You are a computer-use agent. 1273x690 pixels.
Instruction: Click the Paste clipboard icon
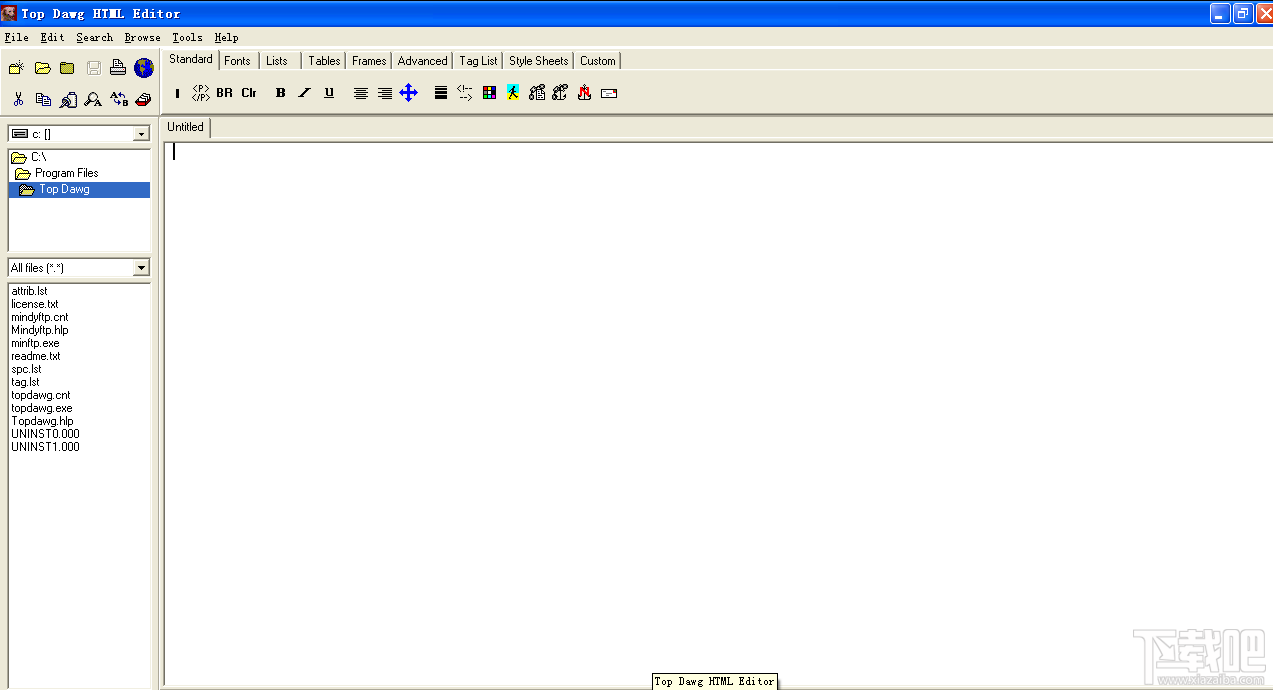coord(68,99)
